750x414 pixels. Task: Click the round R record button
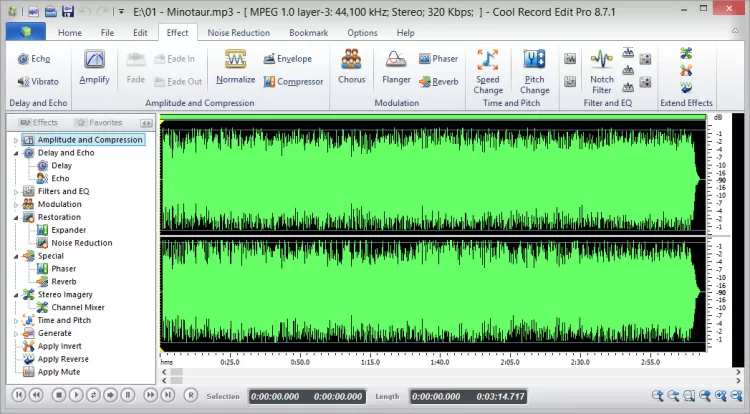191,395
